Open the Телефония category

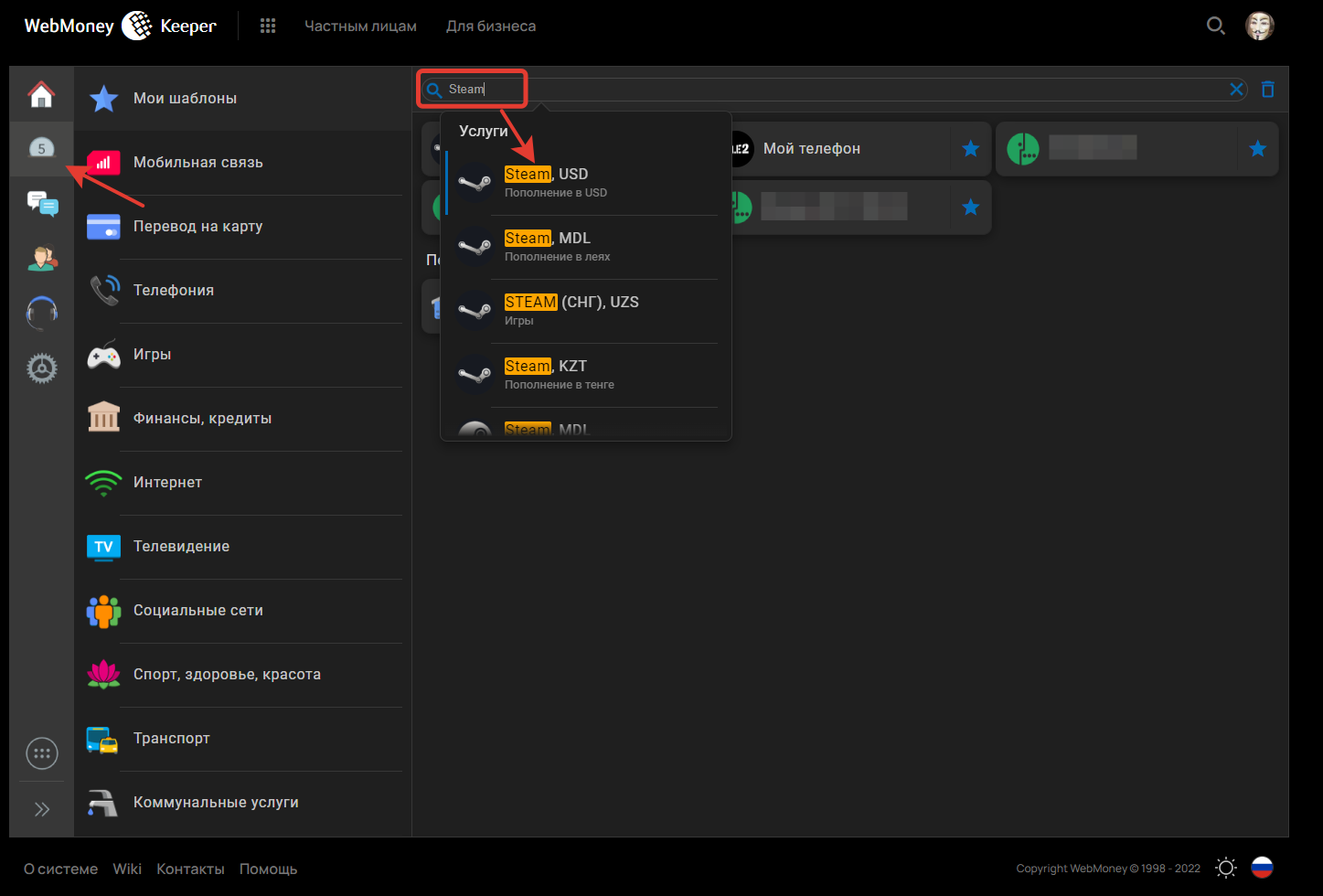242,291
